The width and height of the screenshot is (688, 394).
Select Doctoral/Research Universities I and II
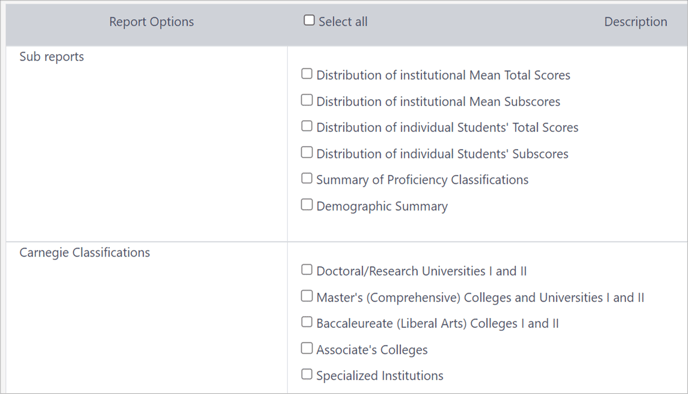307,269
